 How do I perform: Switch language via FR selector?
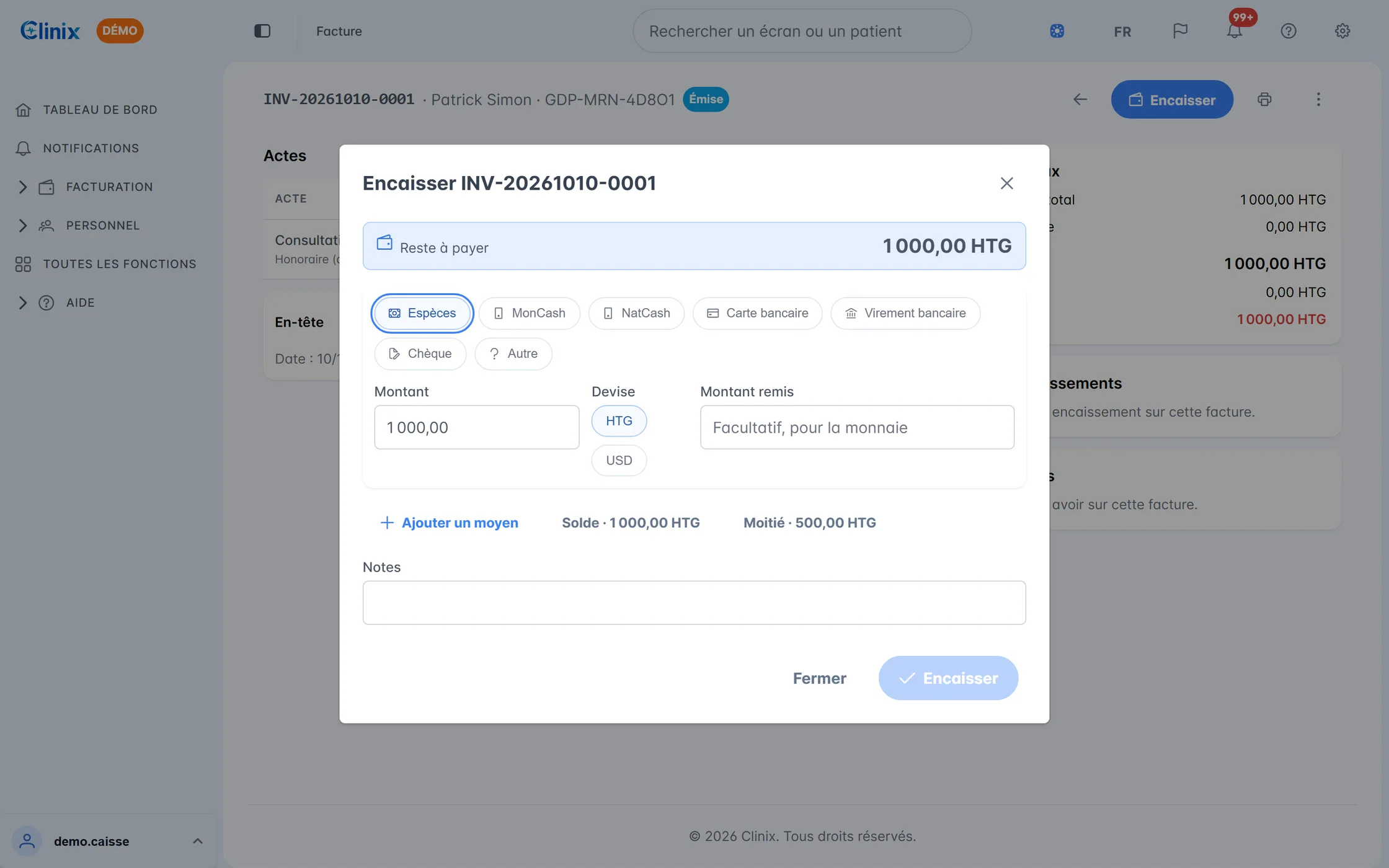coord(1122,32)
